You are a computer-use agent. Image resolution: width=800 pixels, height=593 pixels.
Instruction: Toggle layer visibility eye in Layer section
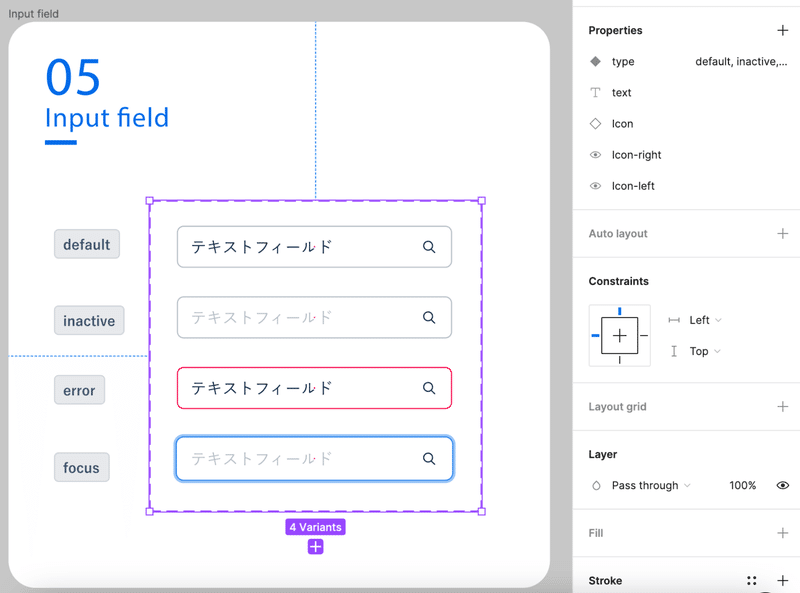pyautogui.click(x=783, y=485)
